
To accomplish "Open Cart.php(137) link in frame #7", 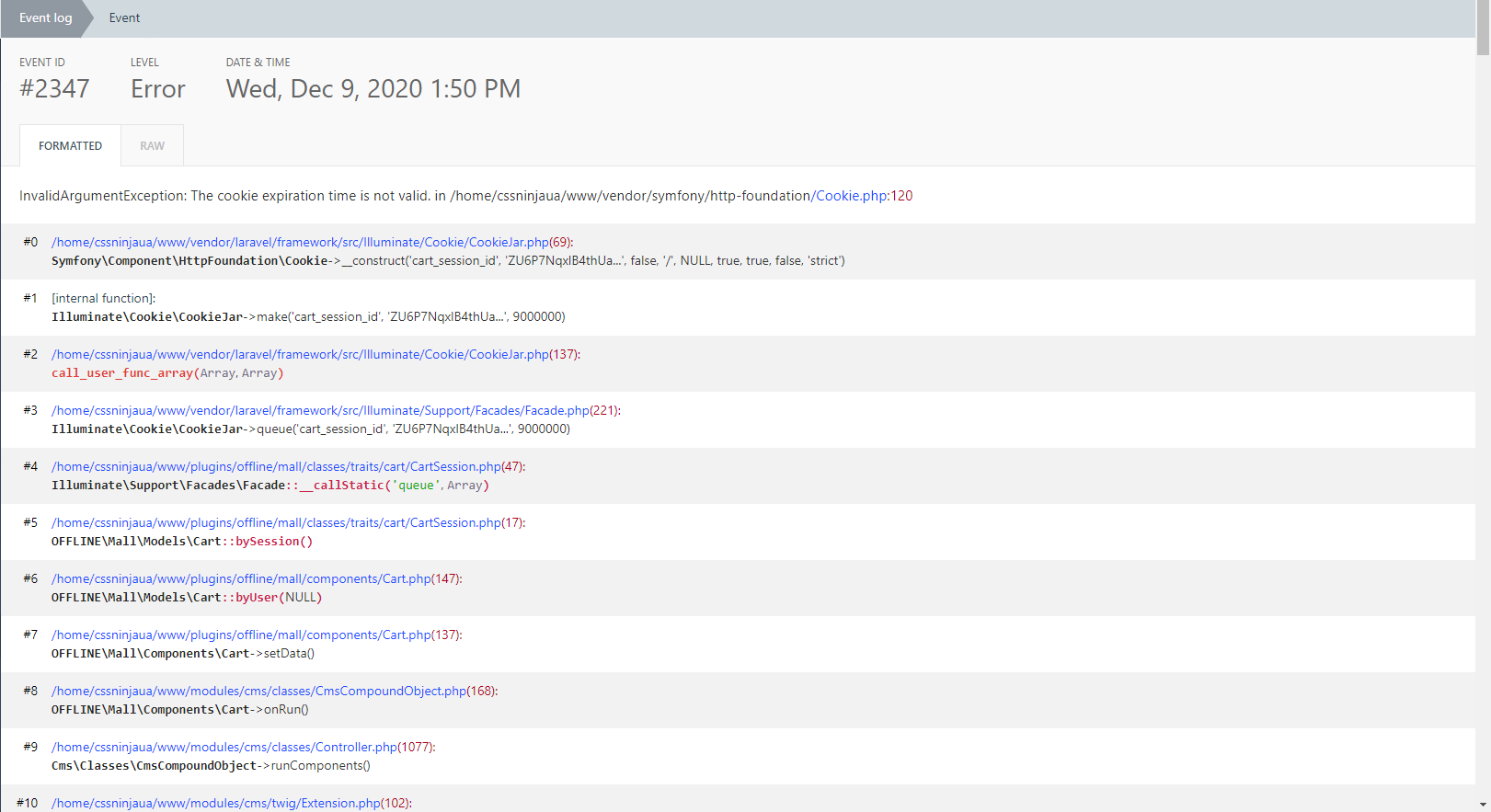I will point(257,635).
